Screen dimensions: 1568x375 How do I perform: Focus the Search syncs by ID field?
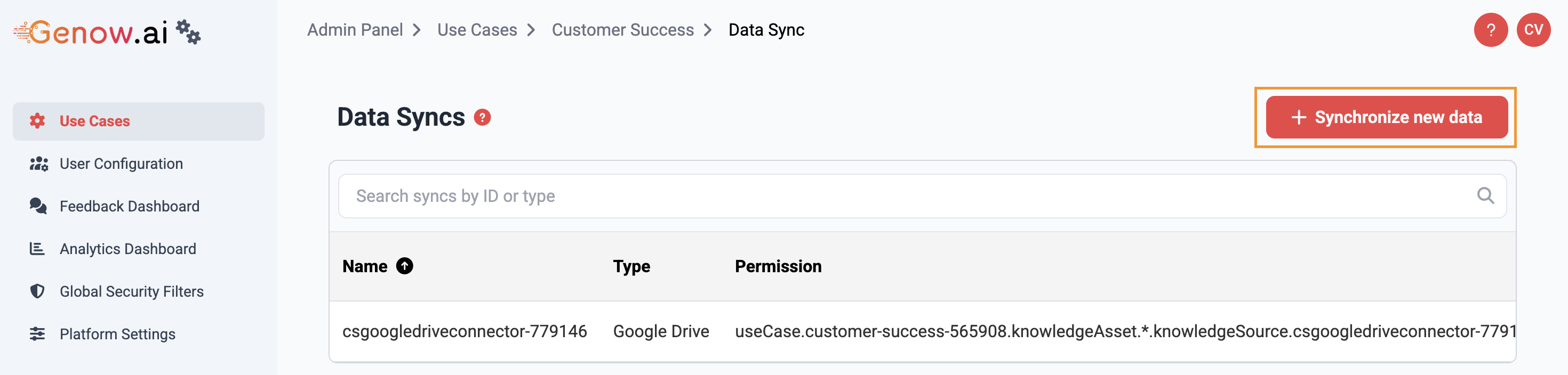[x=852, y=195]
